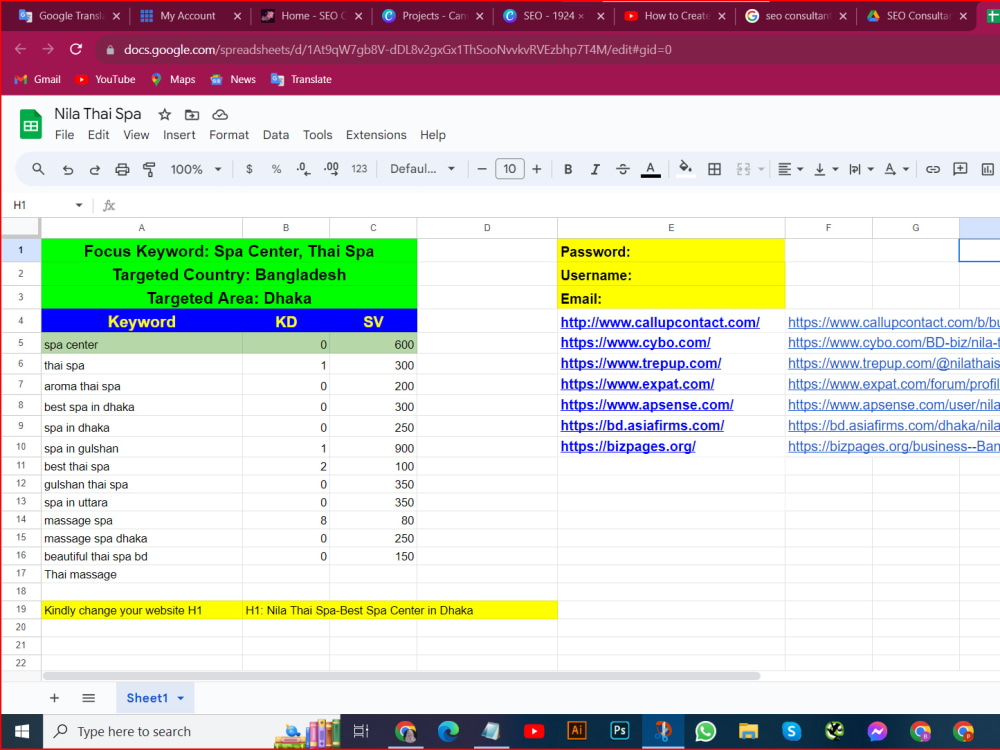
Task: Expand the Name box H1 dropdown
Action: (x=79, y=205)
